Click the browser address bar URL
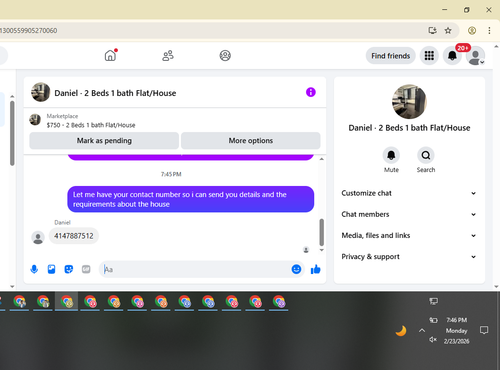This screenshot has height=370, width=500. point(29,31)
